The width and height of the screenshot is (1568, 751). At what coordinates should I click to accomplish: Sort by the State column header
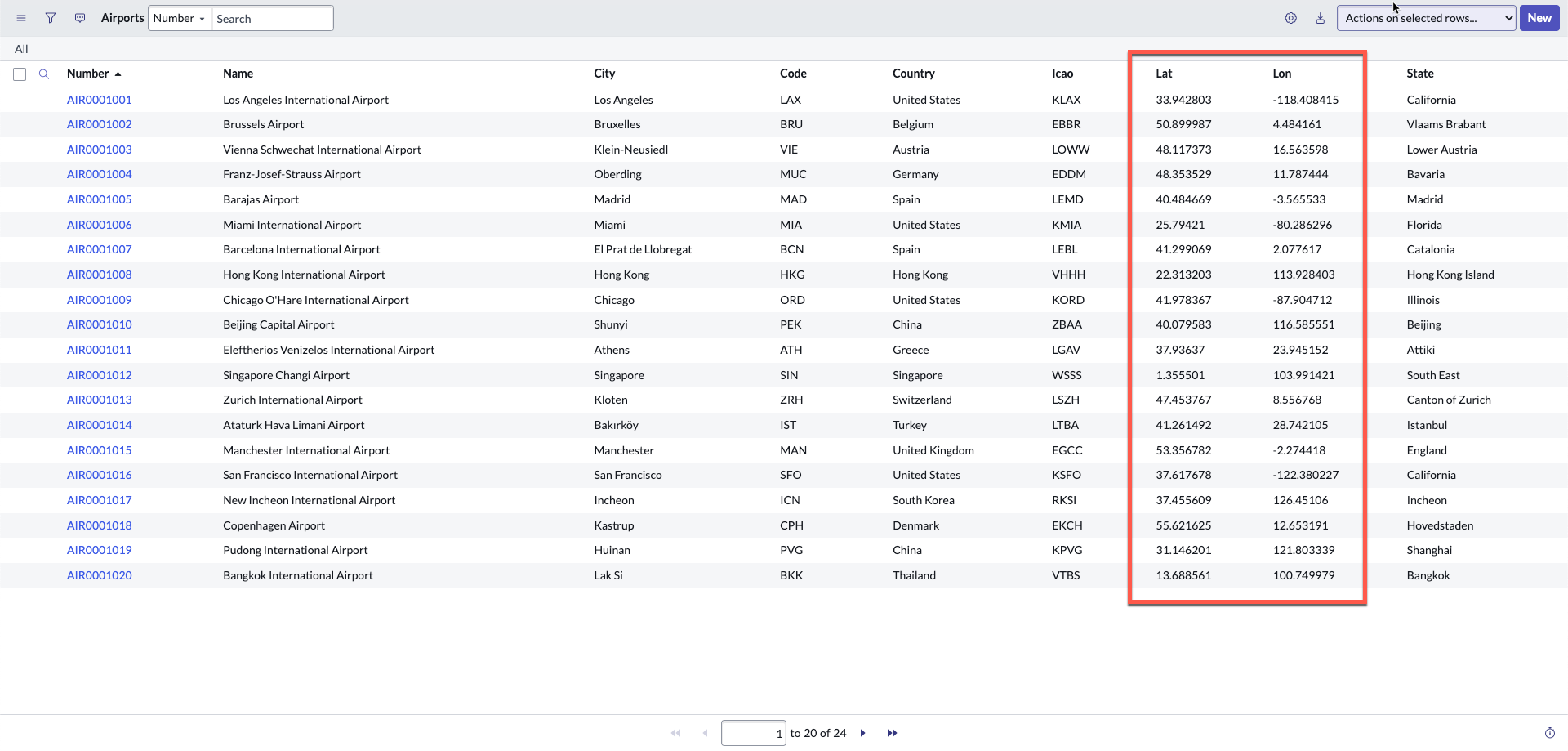click(1420, 74)
